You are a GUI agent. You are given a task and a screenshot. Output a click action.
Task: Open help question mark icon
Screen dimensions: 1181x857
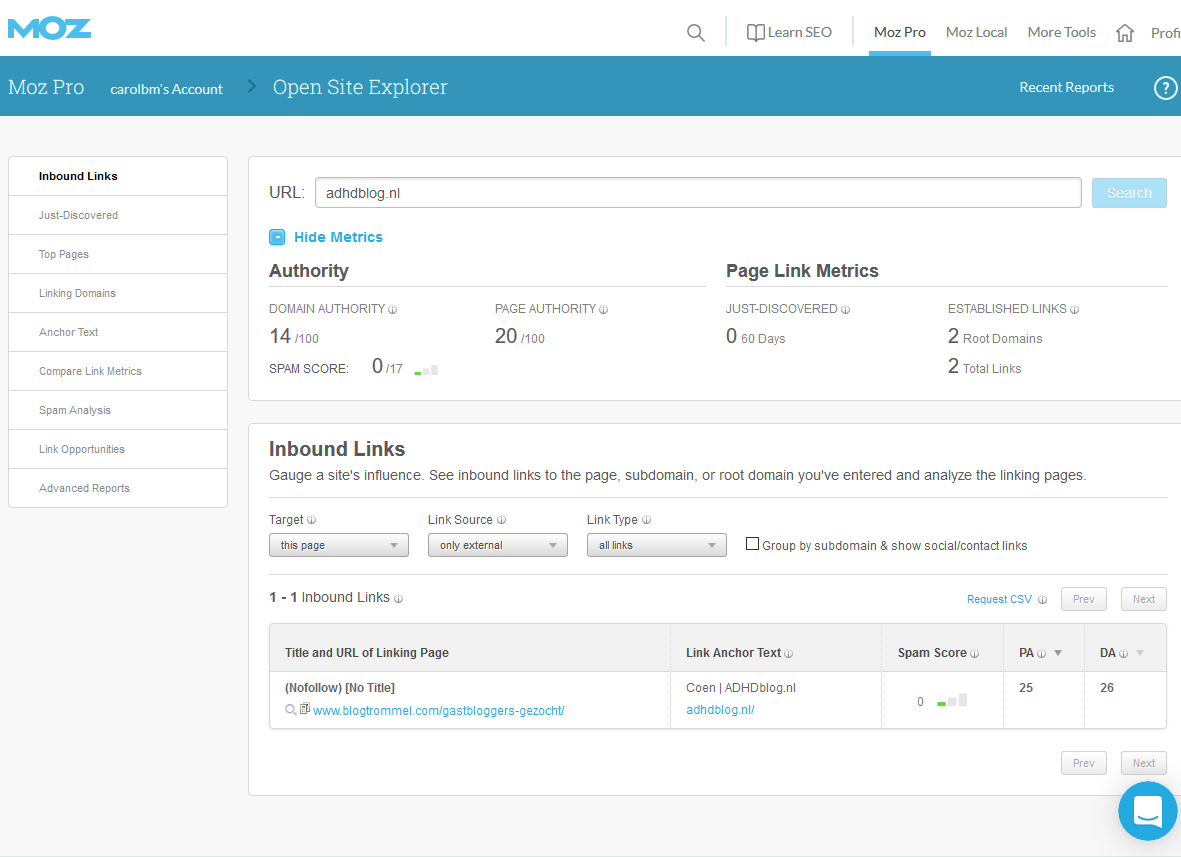[1165, 88]
